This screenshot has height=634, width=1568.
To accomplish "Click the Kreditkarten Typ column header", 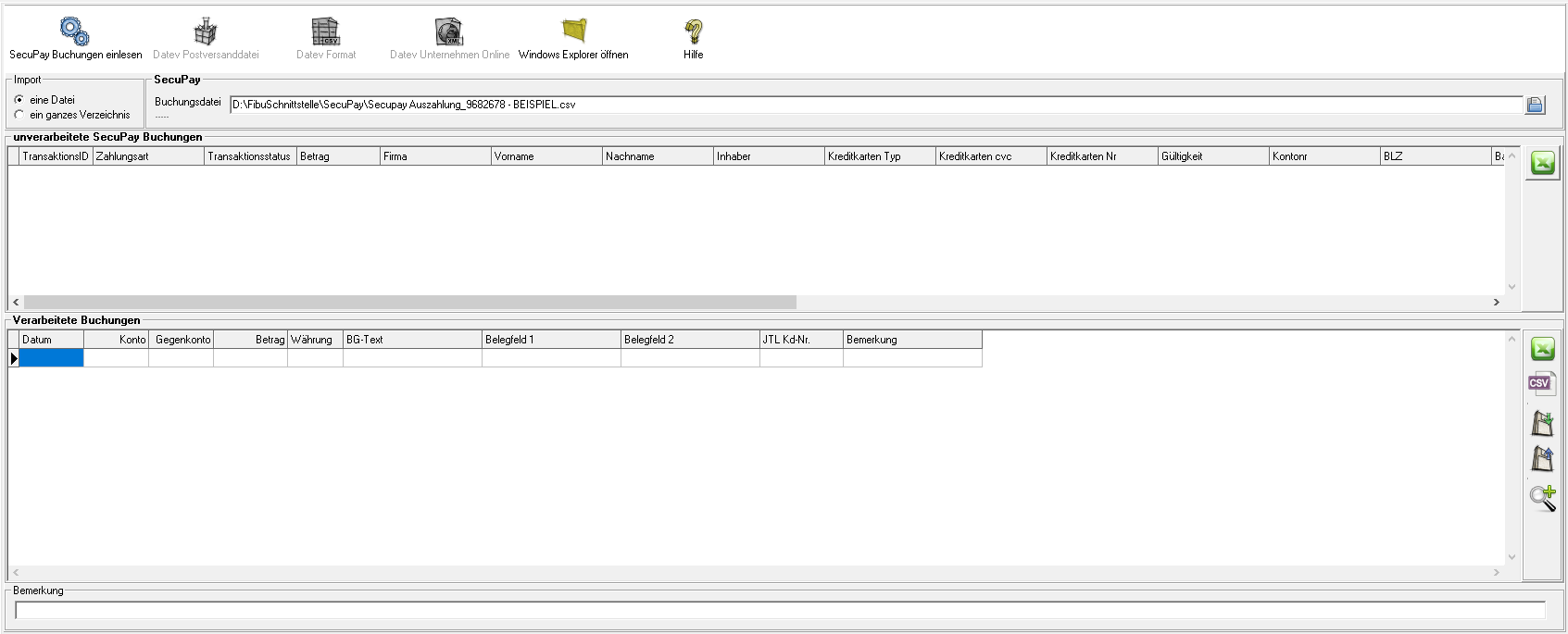I will (879, 156).
